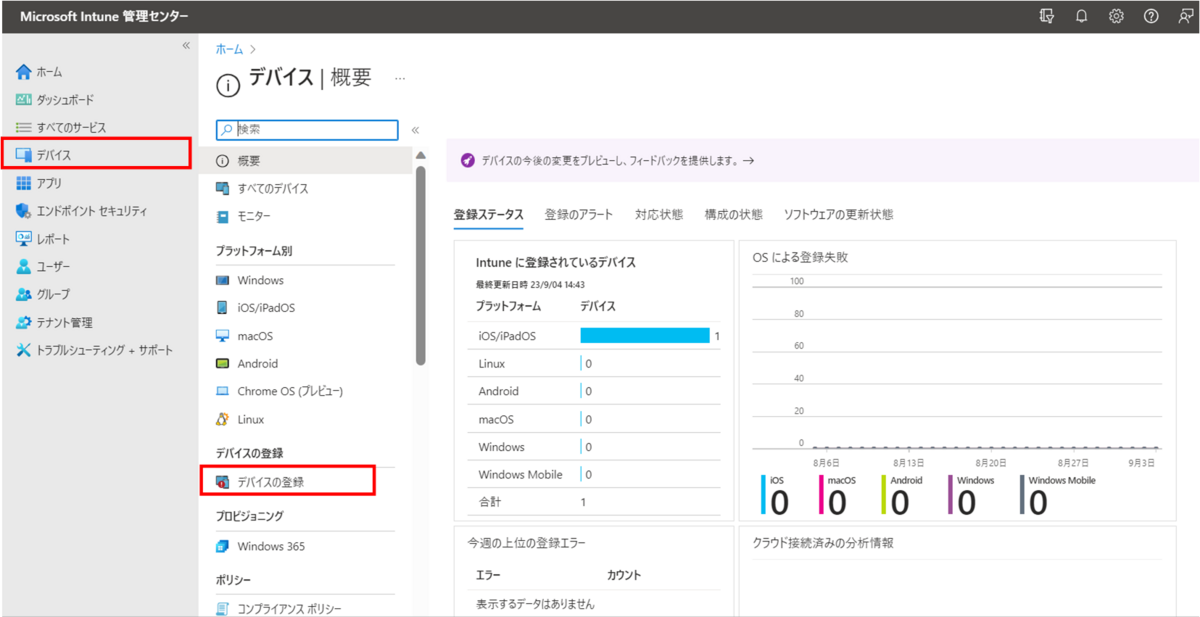Click the コンプライアンス ポリシー icon
Viewport: 1200px width, 617px height.
click(x=223, y=609)
